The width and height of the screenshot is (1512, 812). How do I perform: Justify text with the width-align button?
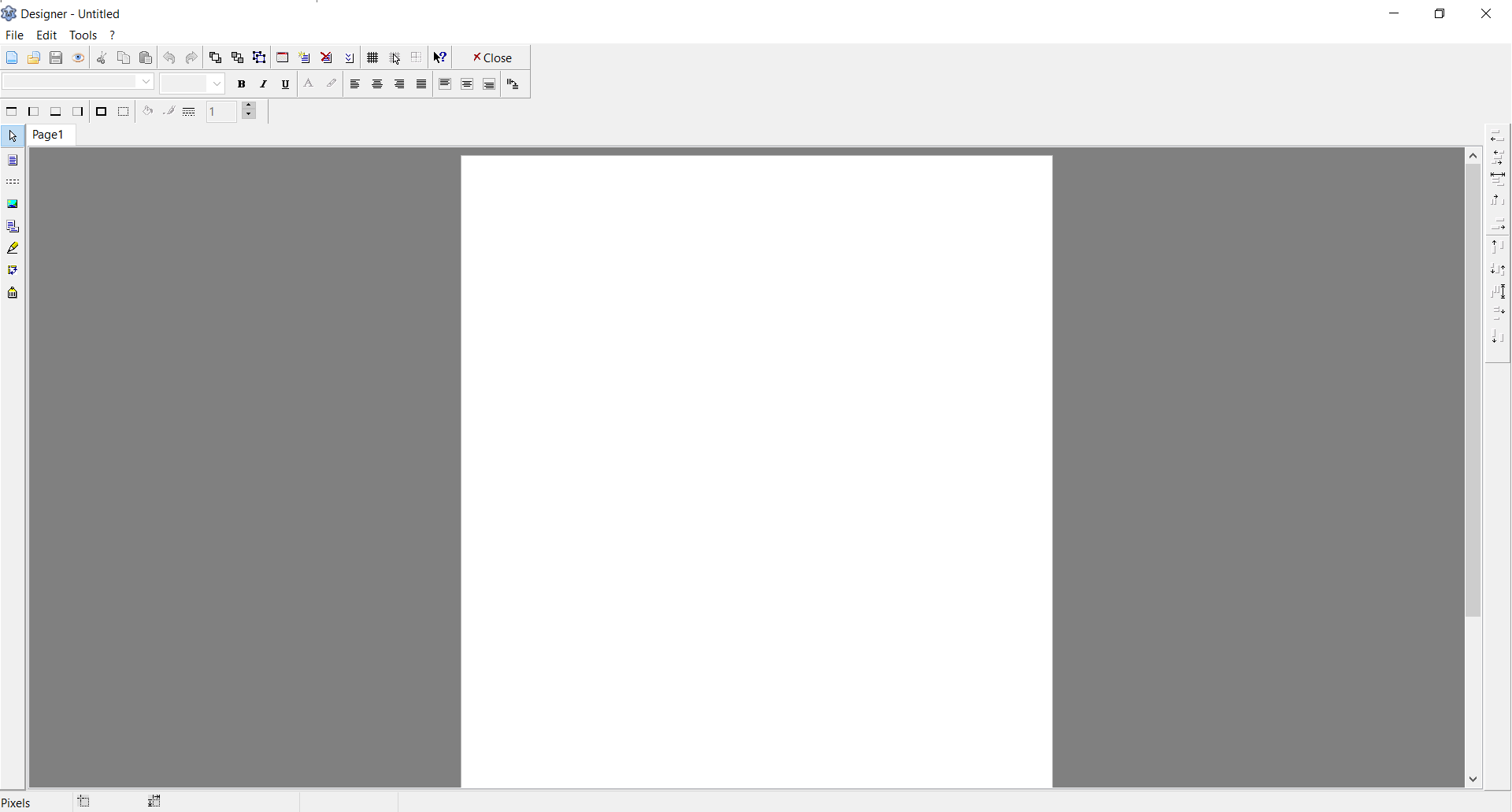pyautogui.click(x=421, y=84)
